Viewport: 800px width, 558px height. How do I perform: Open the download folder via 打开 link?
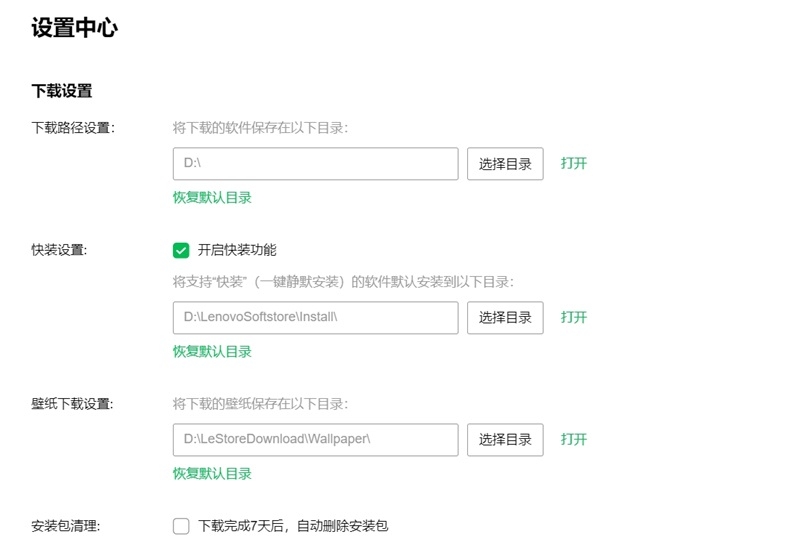[574, 163]
